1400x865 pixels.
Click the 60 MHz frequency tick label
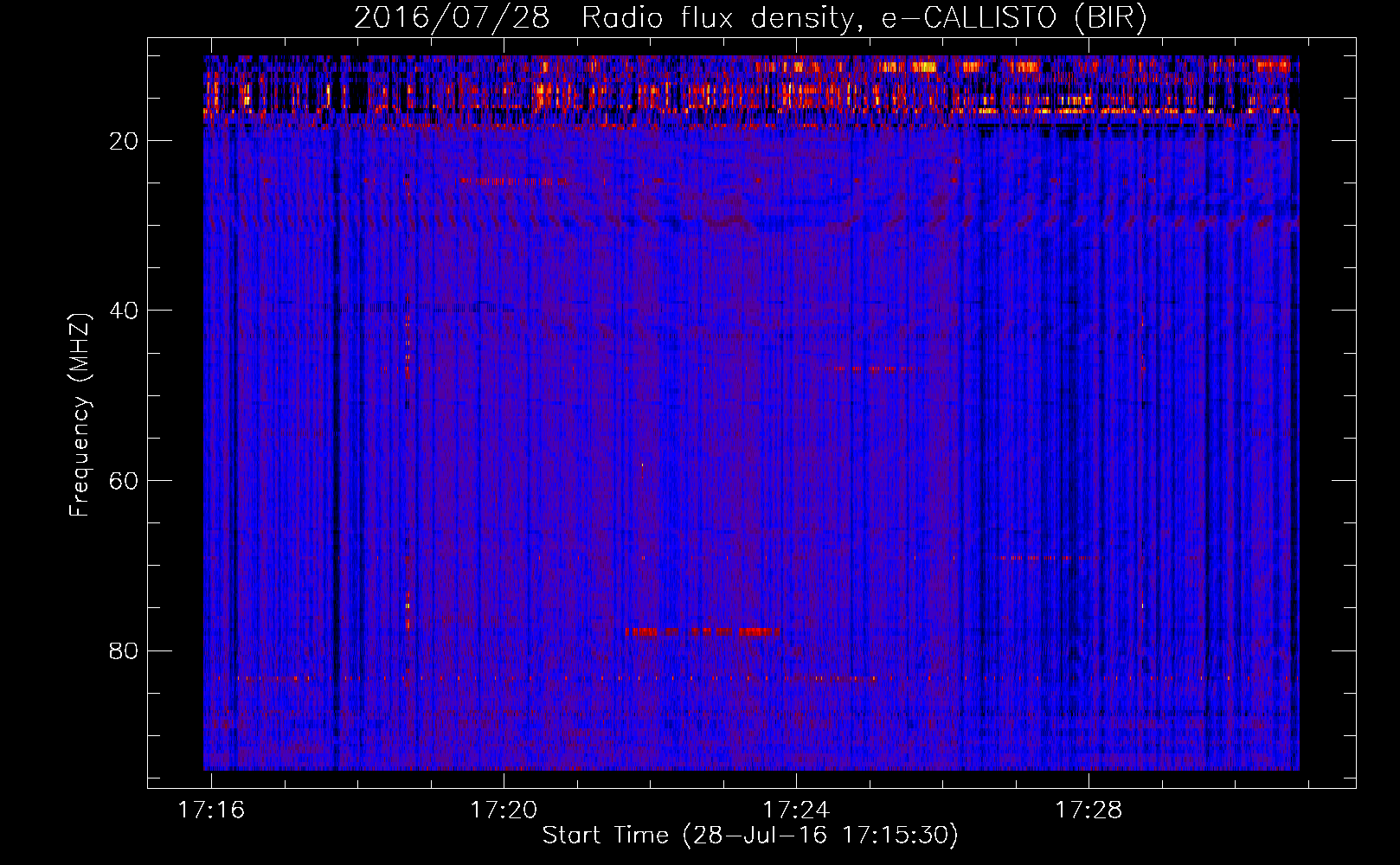(124, 481)
